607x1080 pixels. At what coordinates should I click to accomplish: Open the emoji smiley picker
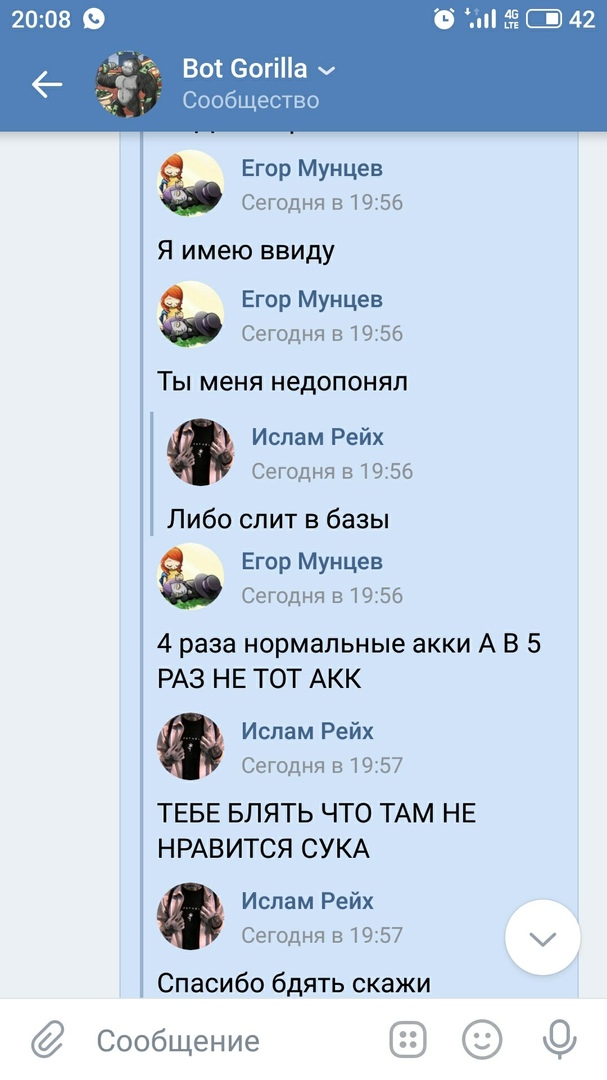482,1039
